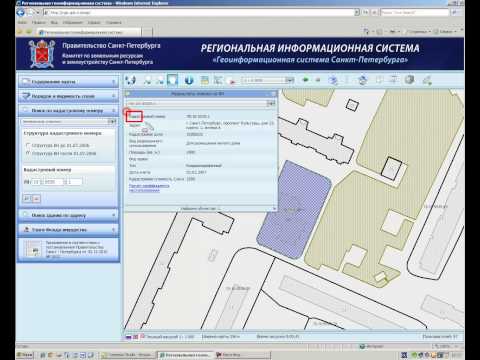This screenshot has height=360, width=480.
Task: Click the arrow at popup bottom right corner
Action: [x=274, y=209]
